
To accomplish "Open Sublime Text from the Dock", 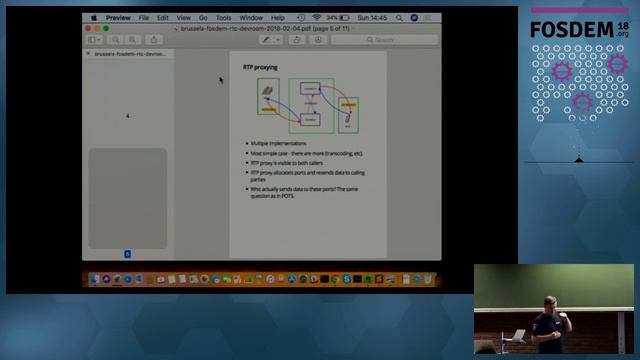I will 379,279.
